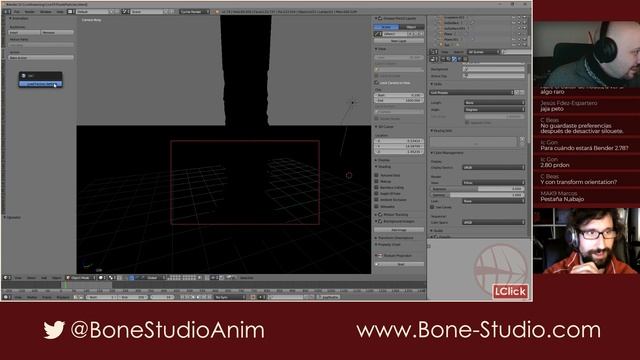
Task: Toggle visibility eye for the Sun object
Action: click(x=514, y=45)
